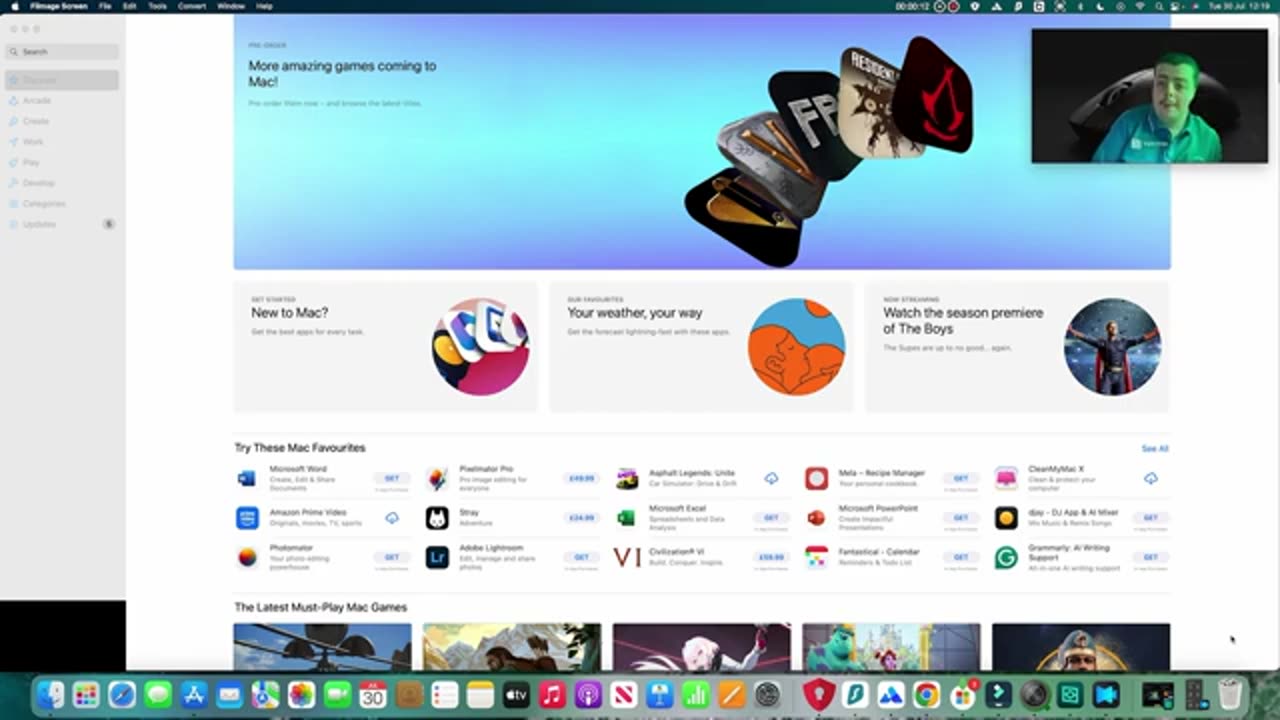Get Microsoft Word

tap(392, 478)
